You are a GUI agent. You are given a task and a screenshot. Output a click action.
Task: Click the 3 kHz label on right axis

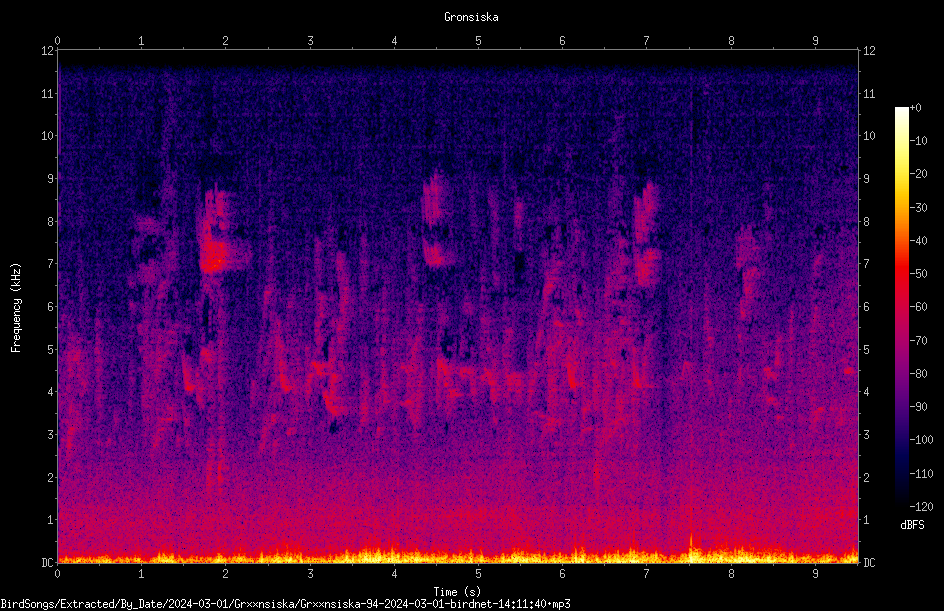[866, 434]
